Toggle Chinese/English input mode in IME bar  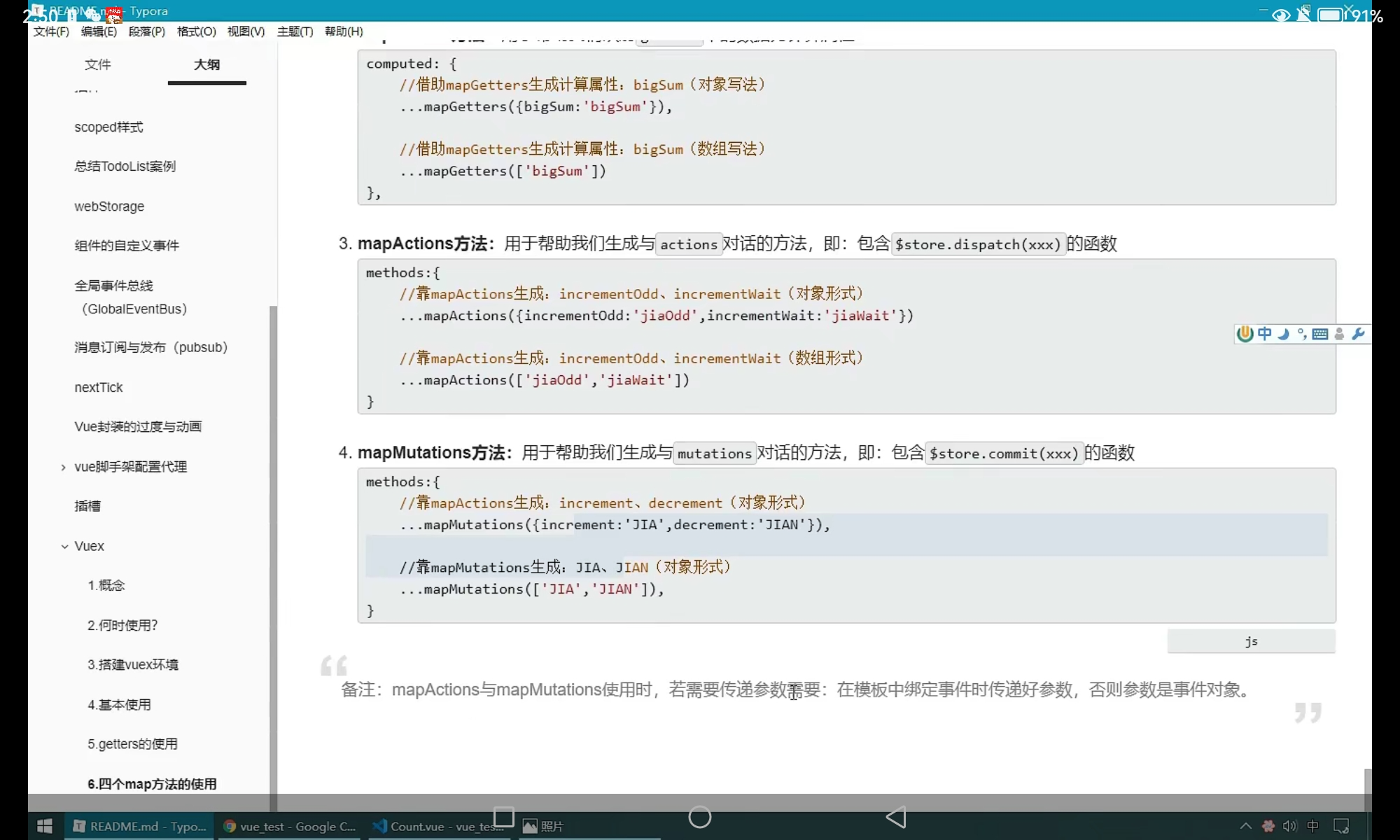(x=1264, y=334)
